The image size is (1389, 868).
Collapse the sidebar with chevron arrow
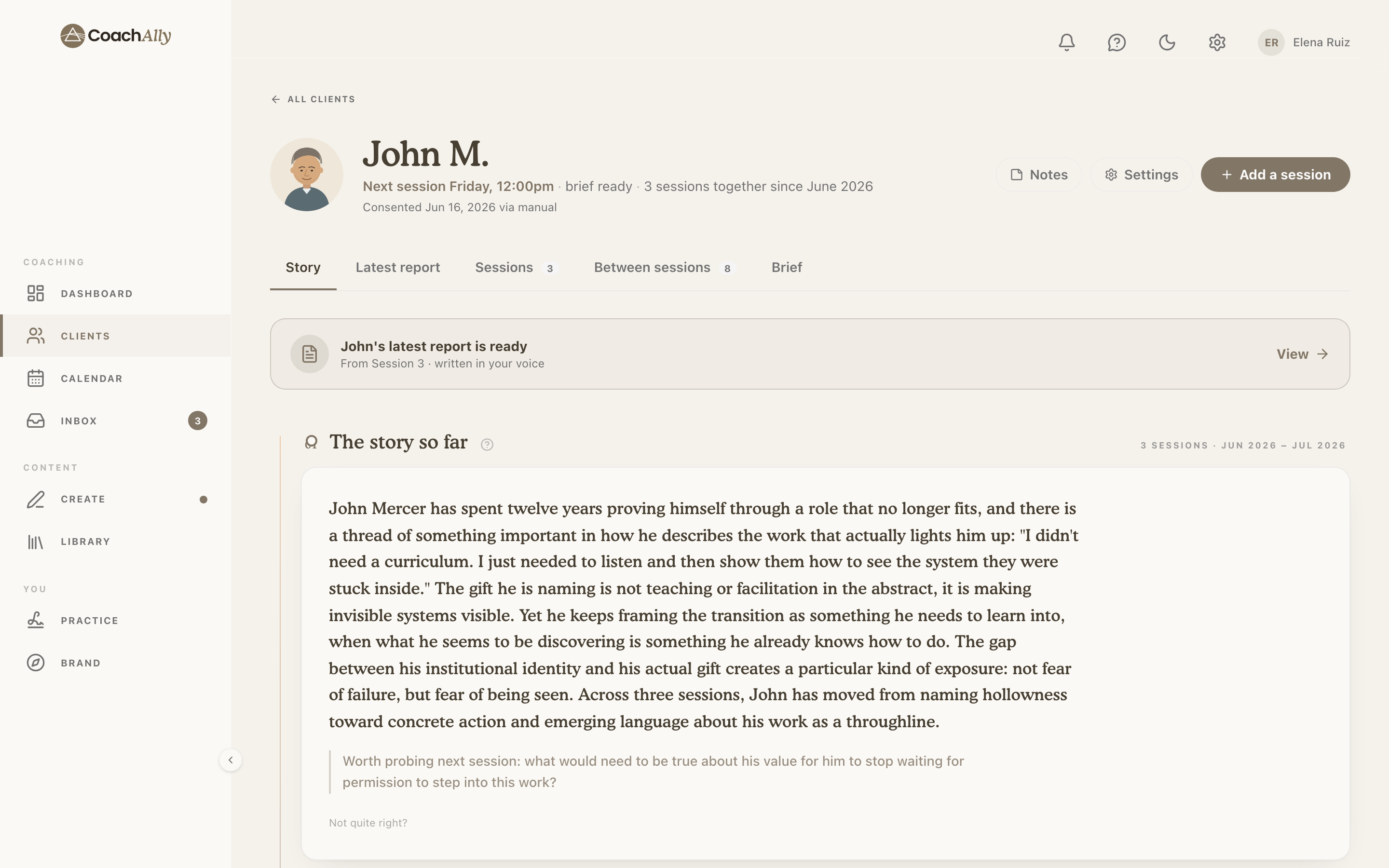pyautogui.click(x=231, y=760)
